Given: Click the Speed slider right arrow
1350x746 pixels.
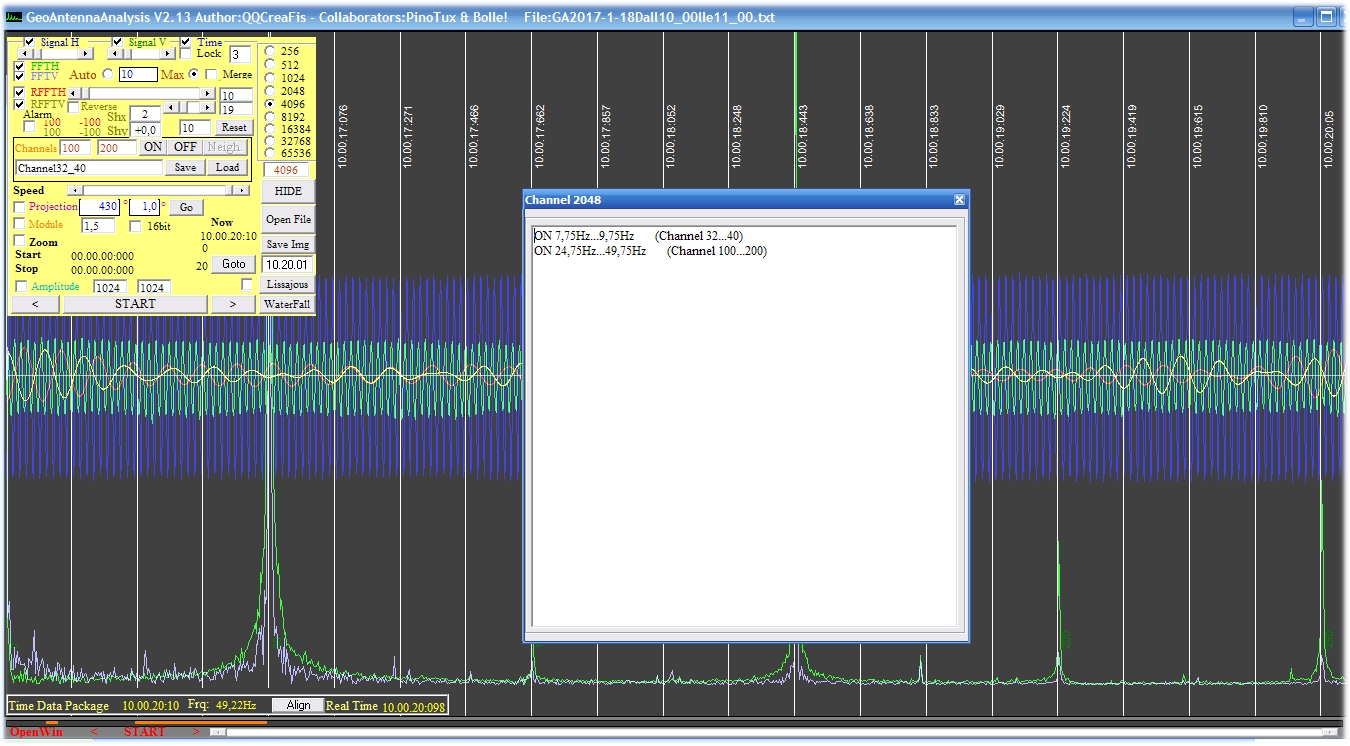Looking at the screenshot, I should pos(241,190).
